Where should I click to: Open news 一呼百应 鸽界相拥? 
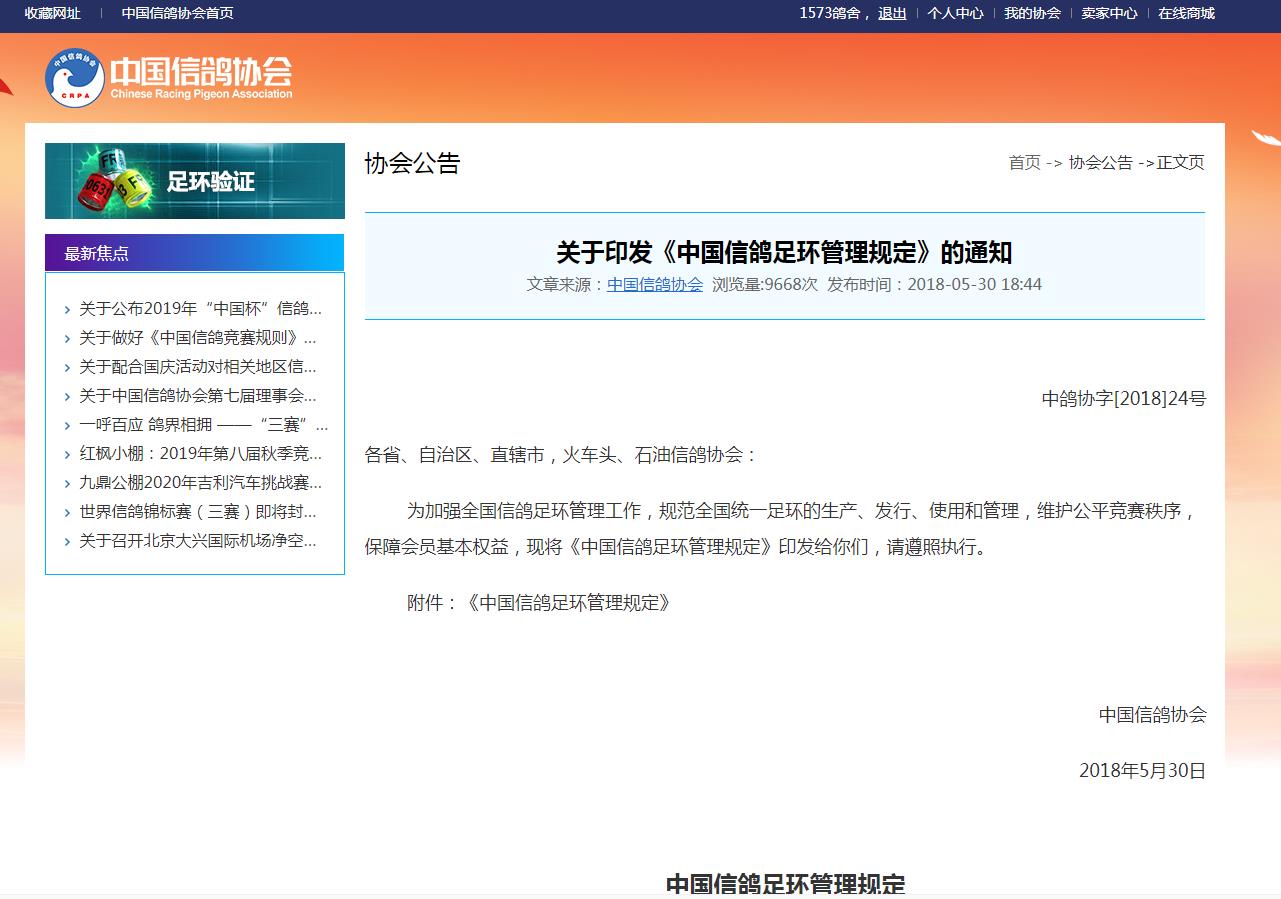[x=203, y=425]
